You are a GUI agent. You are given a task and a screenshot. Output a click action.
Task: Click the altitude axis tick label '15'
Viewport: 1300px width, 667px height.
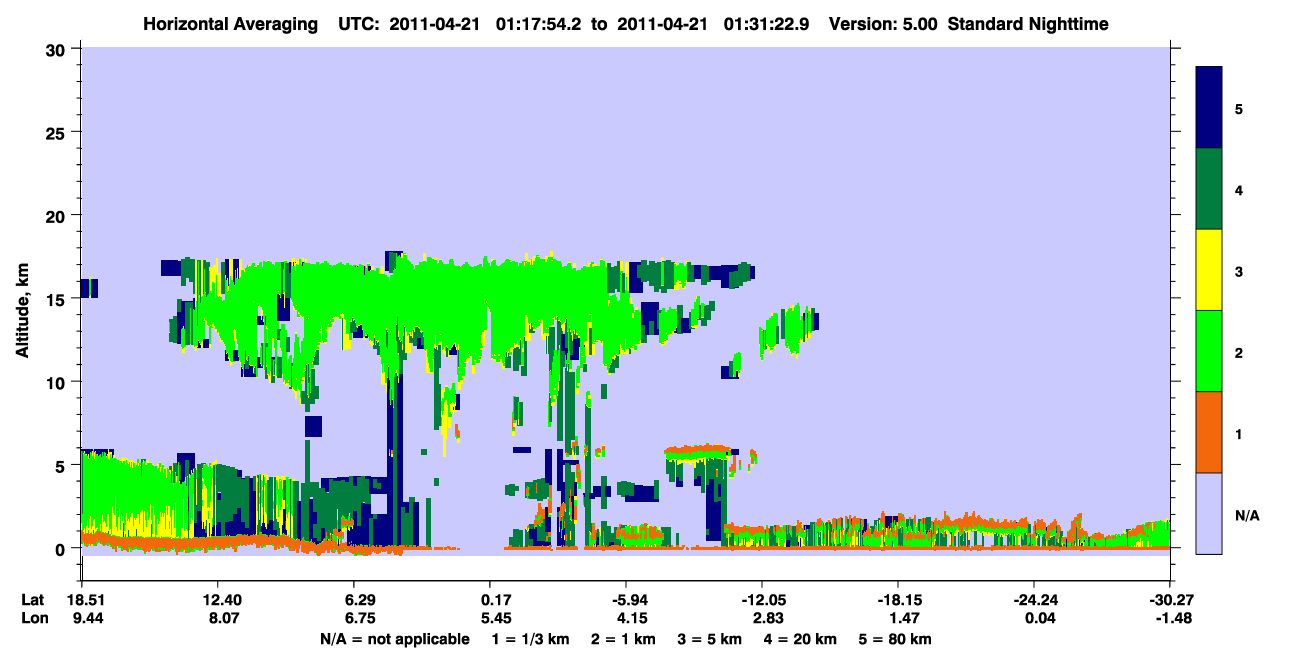58,299
